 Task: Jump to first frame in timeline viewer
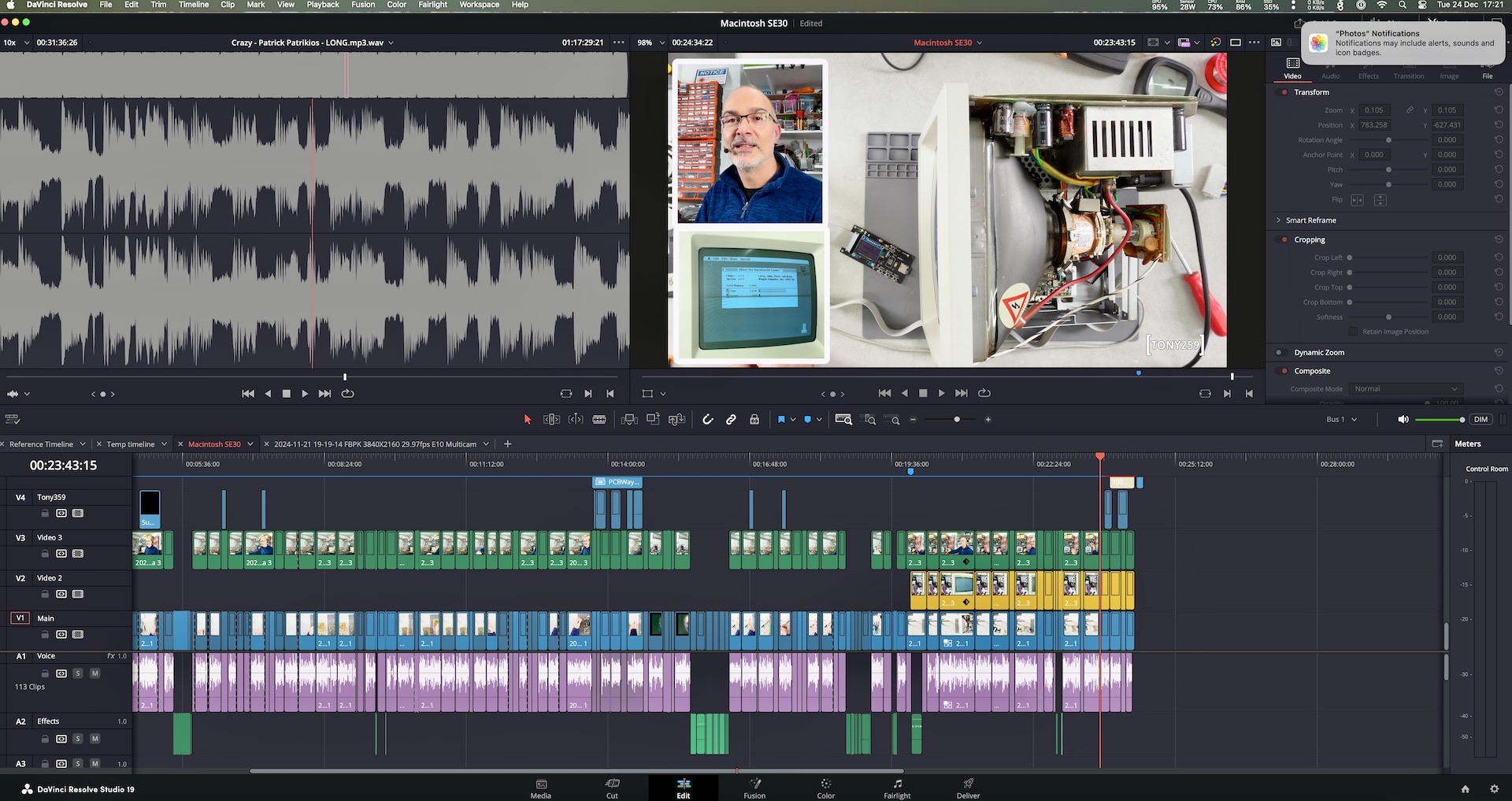pyautogui.click(x=884, y=393)
